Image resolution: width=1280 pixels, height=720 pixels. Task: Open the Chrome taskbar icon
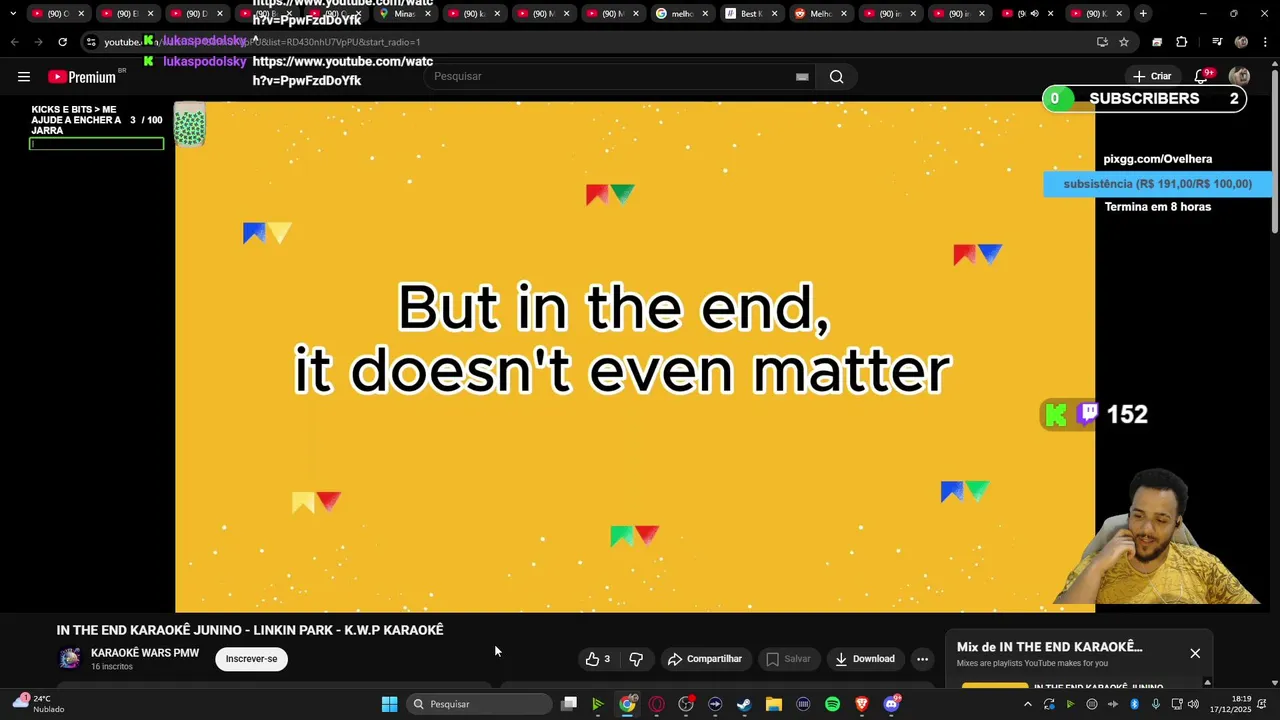pyautogui.click(x=627, y=704)
